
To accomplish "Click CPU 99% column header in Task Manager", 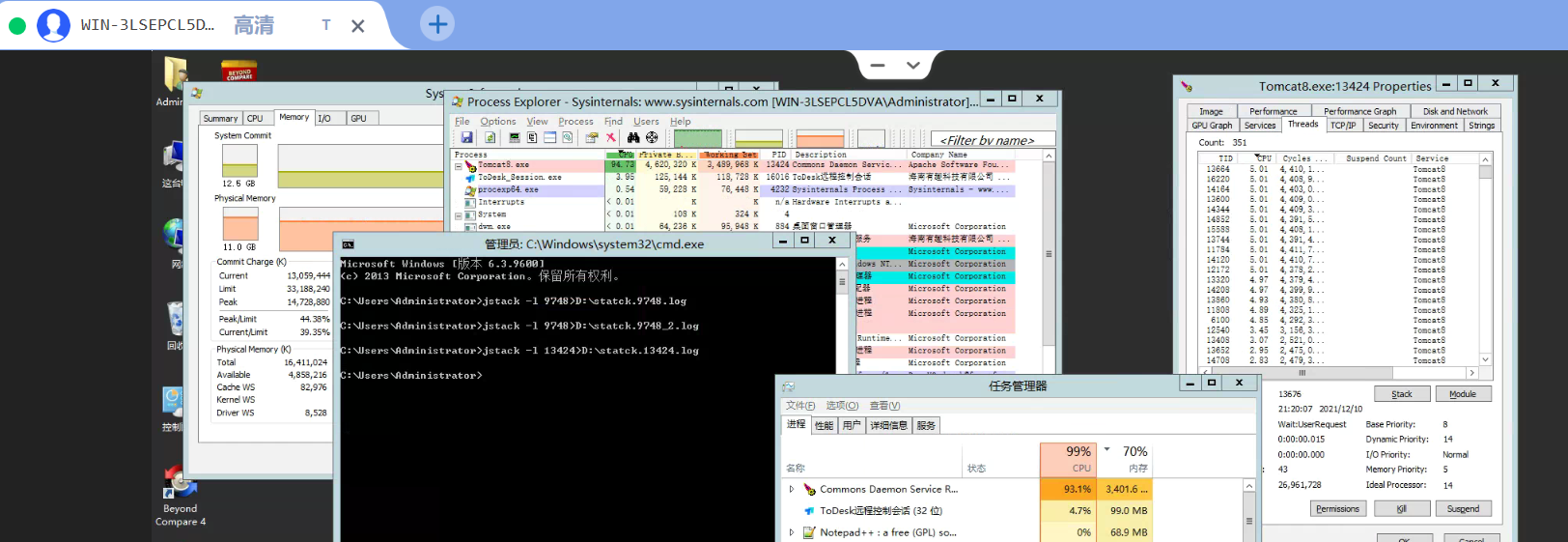I will (x=1067, y=460).
